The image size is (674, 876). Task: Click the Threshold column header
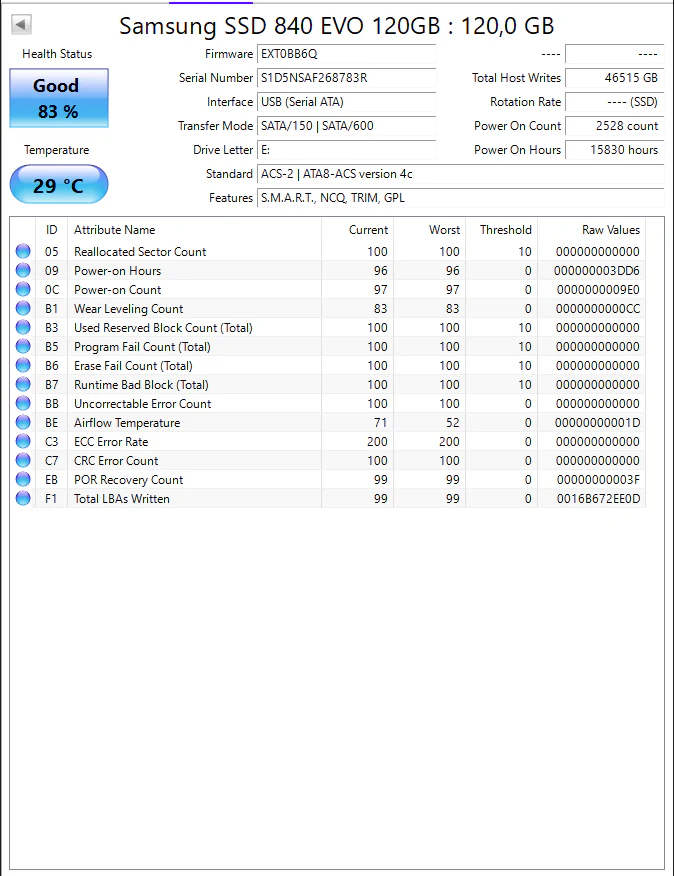point(501,230)
